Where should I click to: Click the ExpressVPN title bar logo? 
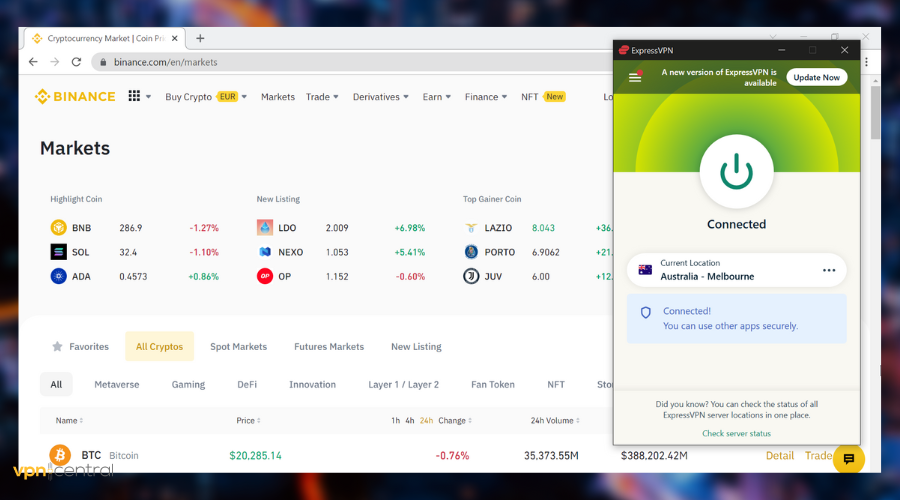coord(624,51)
